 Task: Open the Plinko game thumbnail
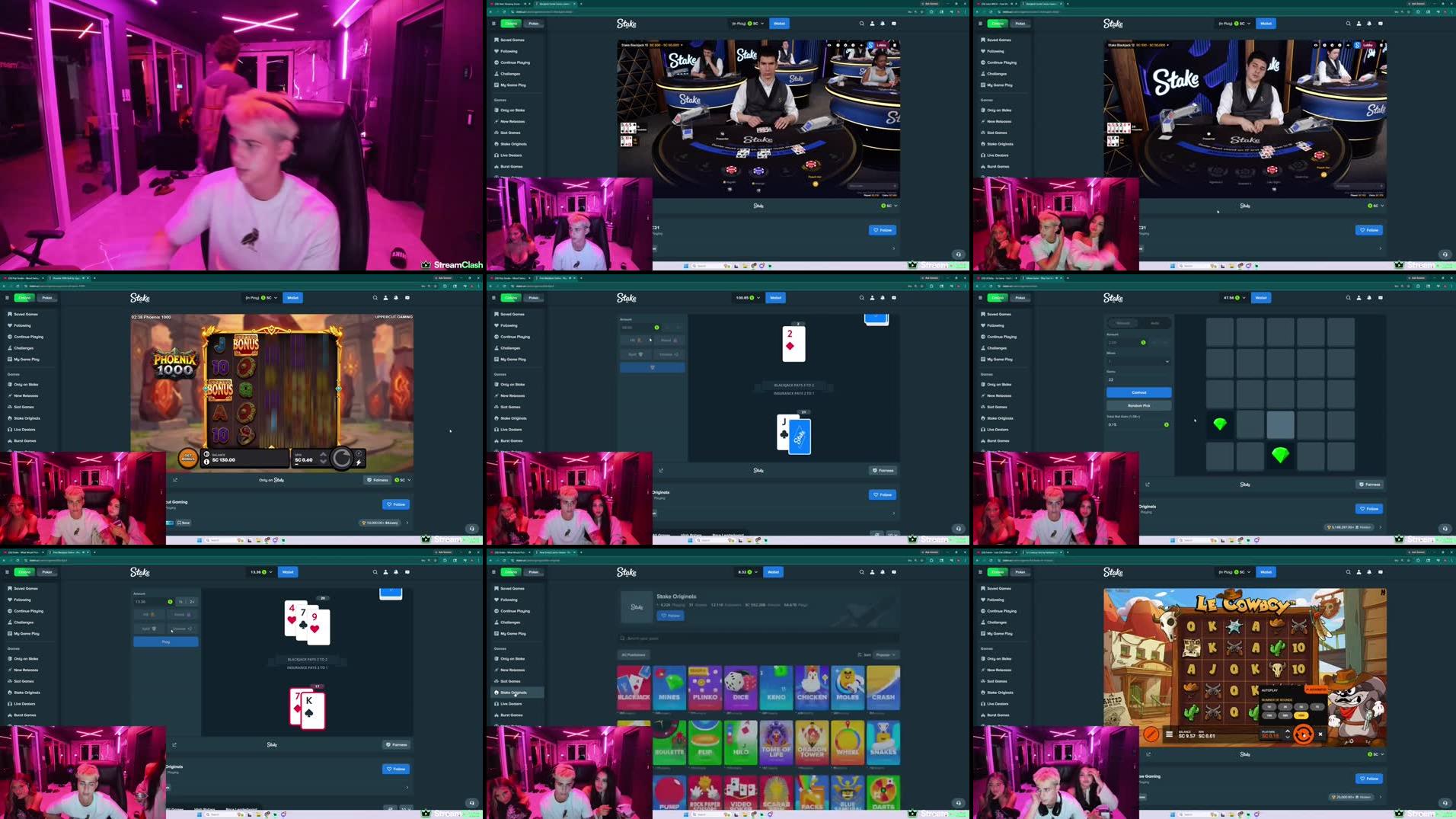click(706, 688)
